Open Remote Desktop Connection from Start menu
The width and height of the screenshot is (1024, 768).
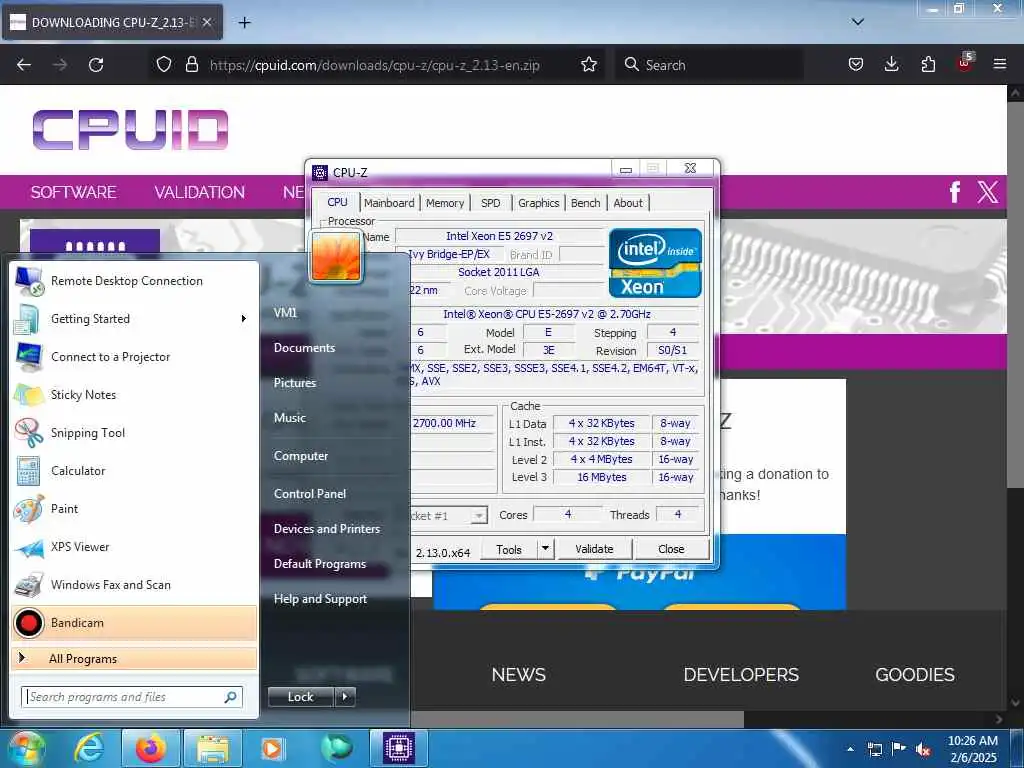point(134,281)
